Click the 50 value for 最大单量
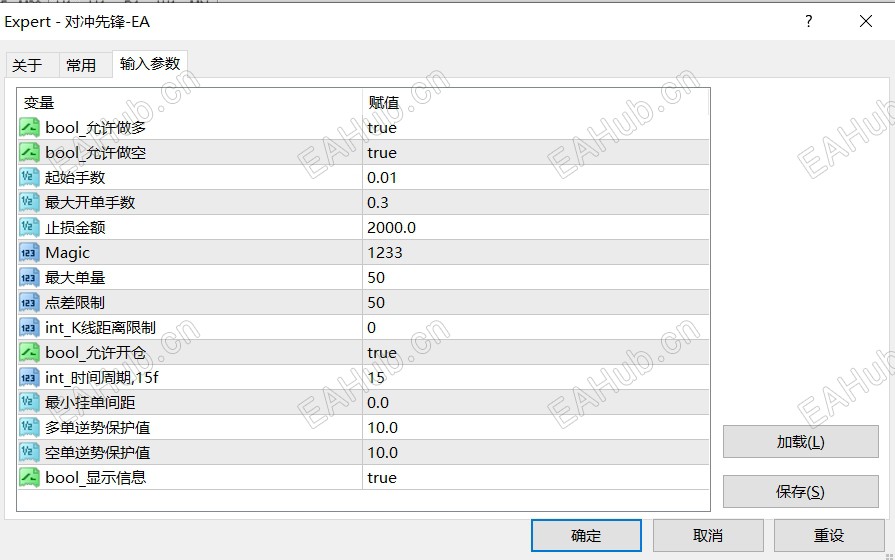 pos(376,277)
